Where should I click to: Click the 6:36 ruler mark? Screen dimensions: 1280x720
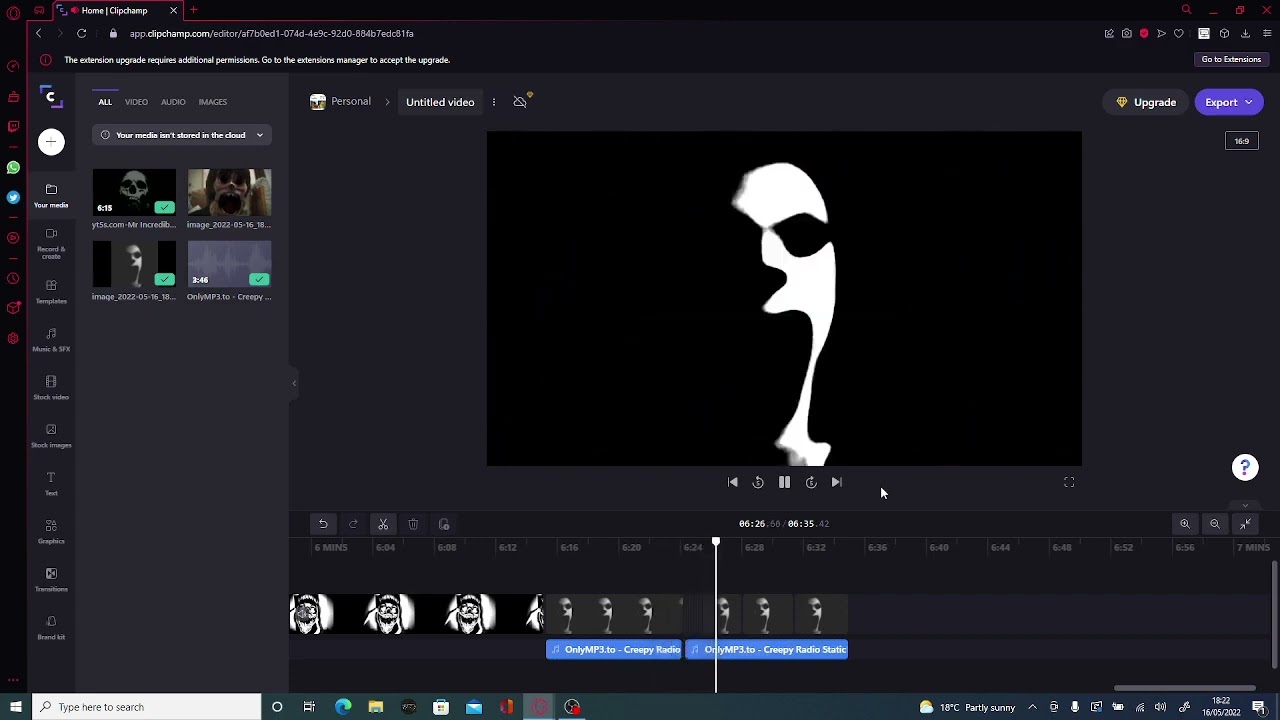point(877,548)
